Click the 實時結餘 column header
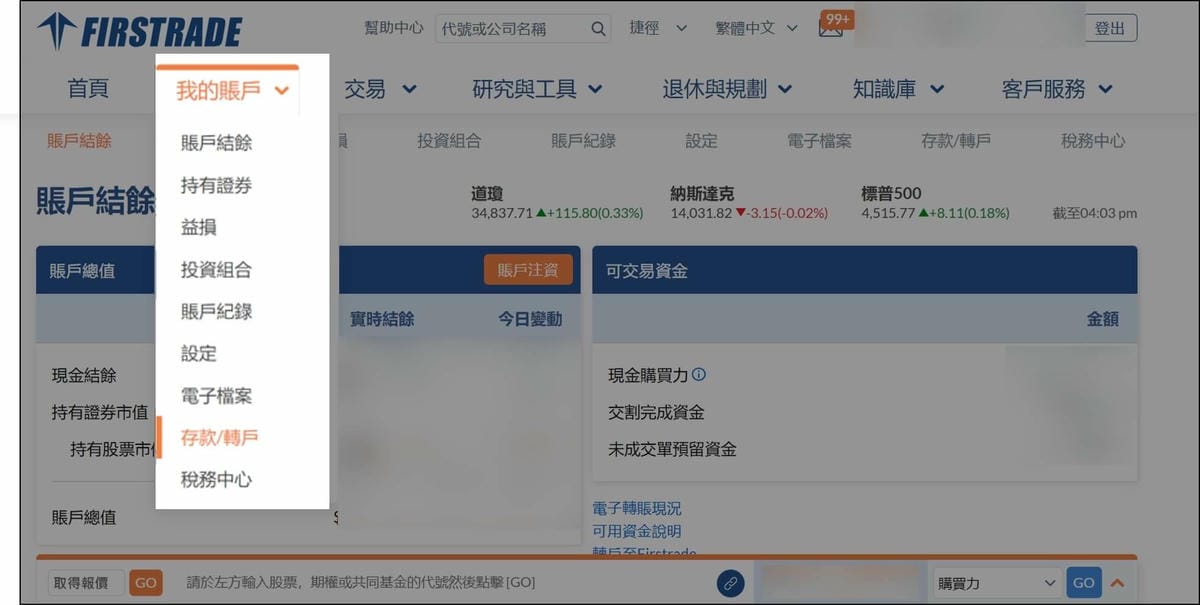The image size is (1200, 605). click(x=382, y=319)
